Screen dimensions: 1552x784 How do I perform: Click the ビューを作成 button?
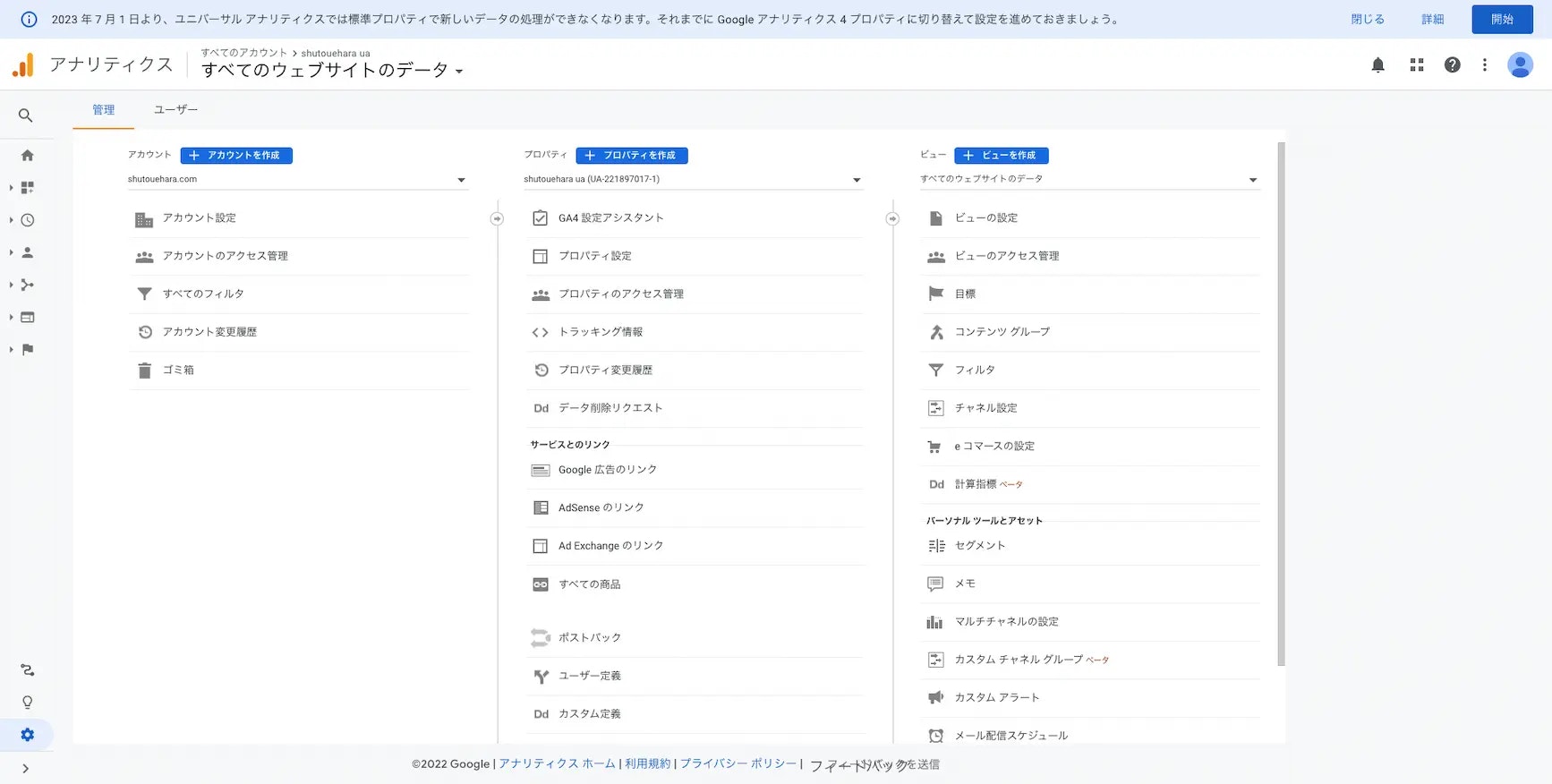pos(1002,156)
